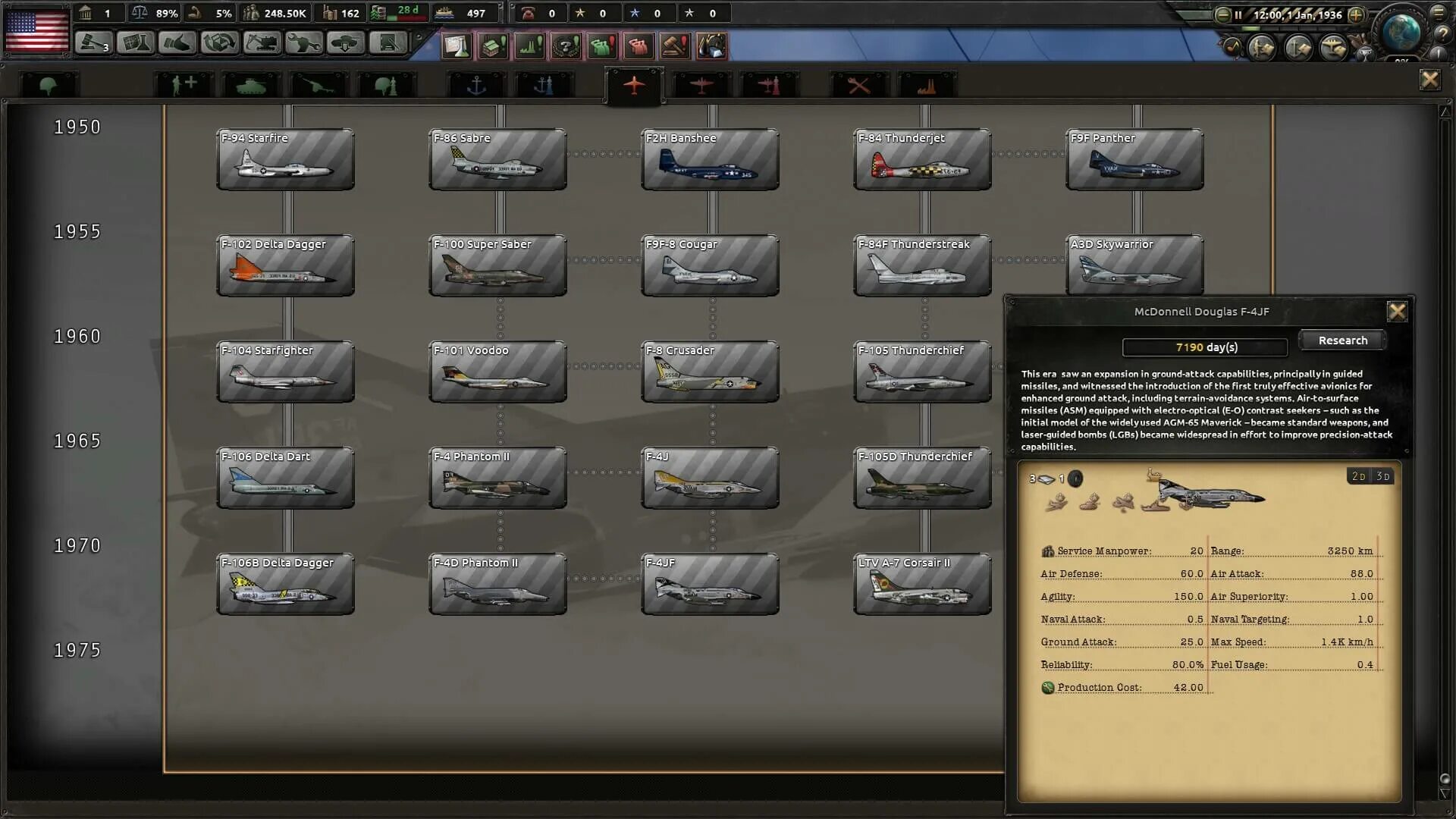Decrease game speed with minus button
Image resolution: width=1456 pixels, height=819 pixels.
(1222, 14)
